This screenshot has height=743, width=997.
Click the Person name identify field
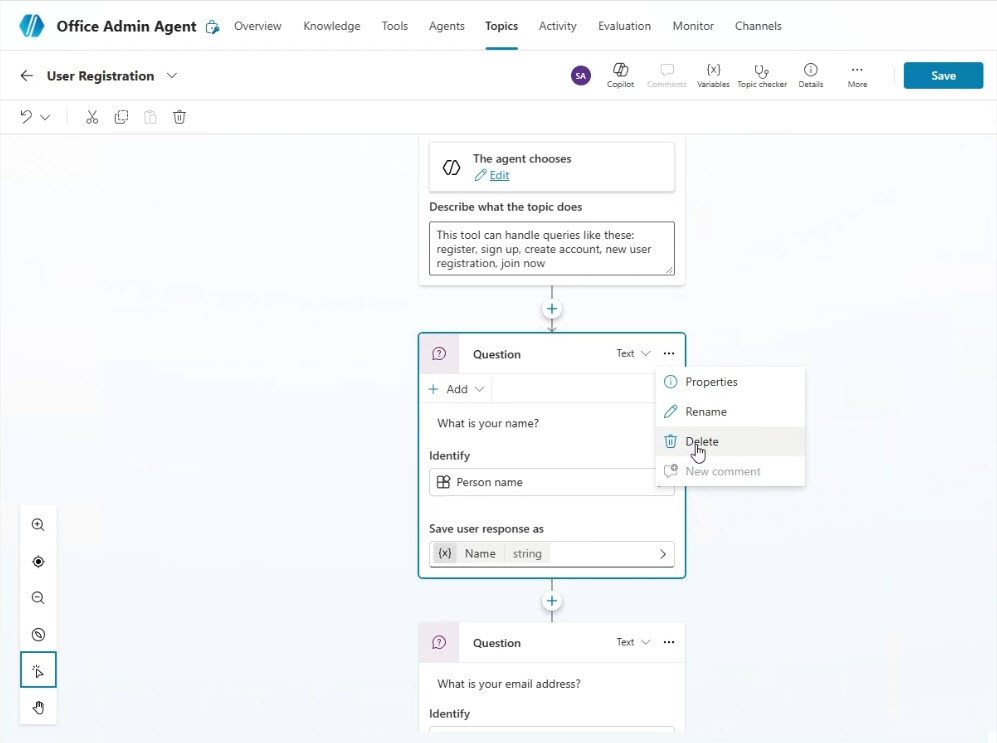pos(551,482)
